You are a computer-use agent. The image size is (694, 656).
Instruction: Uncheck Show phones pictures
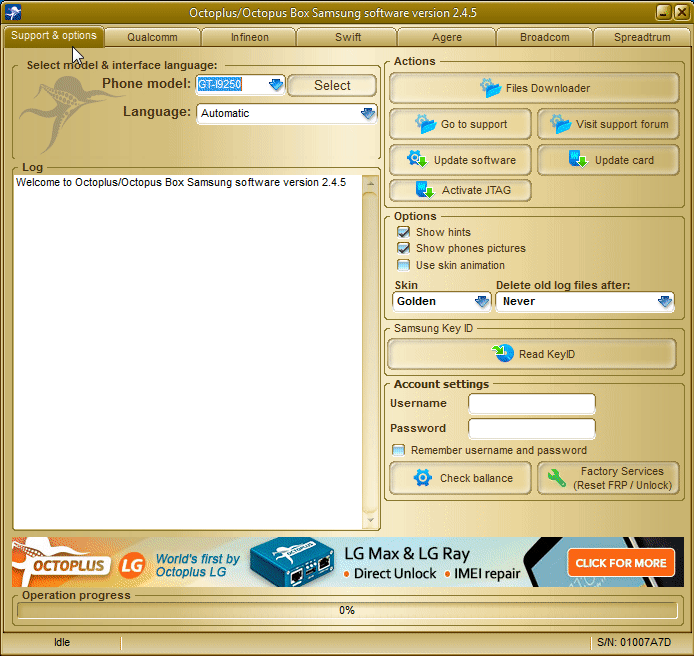coord(403,248)
